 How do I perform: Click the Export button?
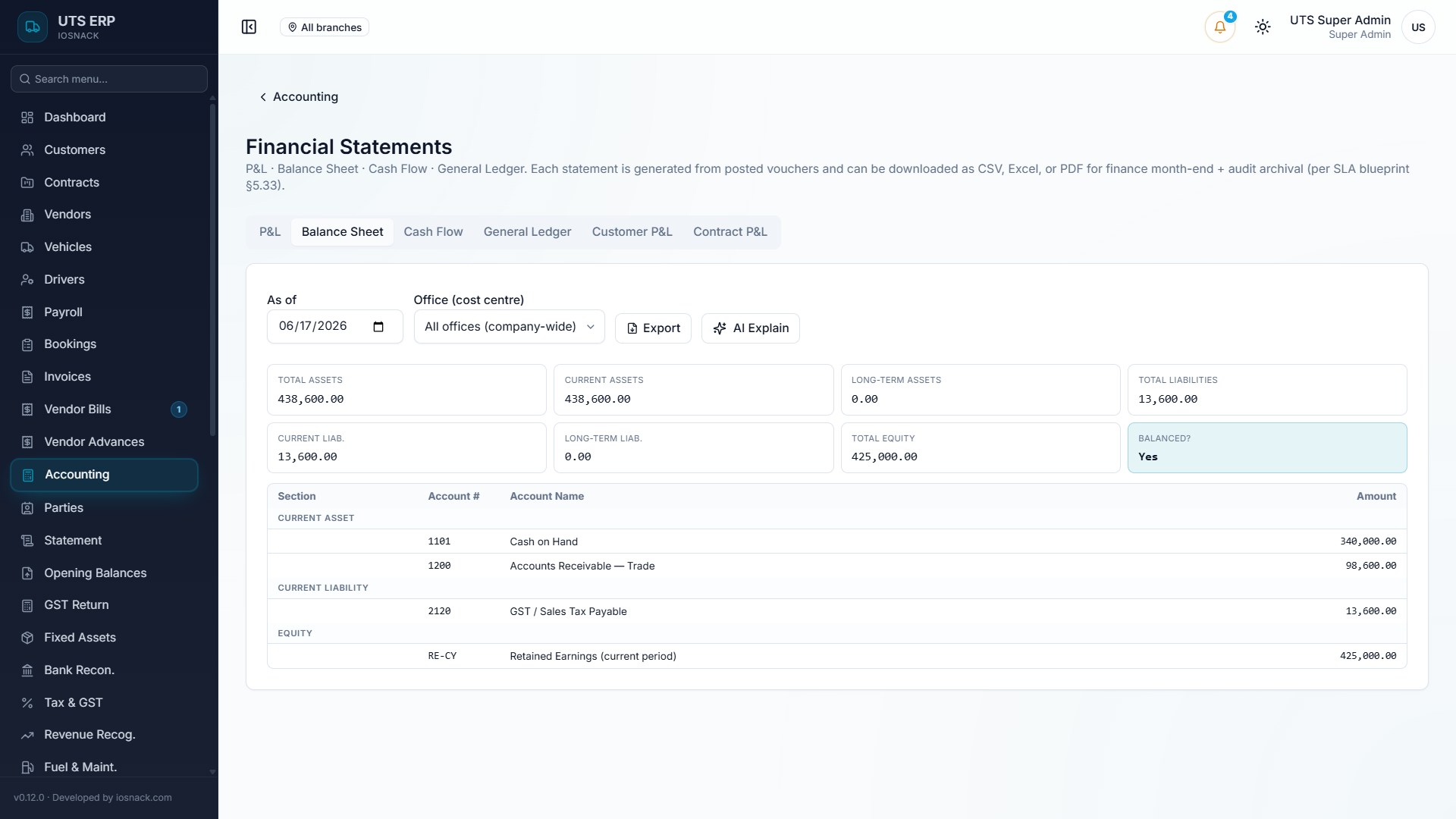(653, 328)
